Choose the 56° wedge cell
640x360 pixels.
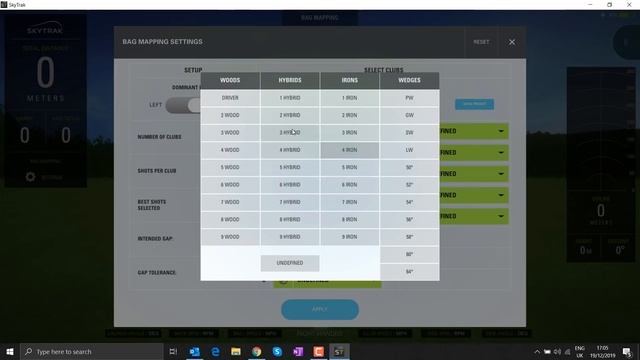tap(409, 220)
